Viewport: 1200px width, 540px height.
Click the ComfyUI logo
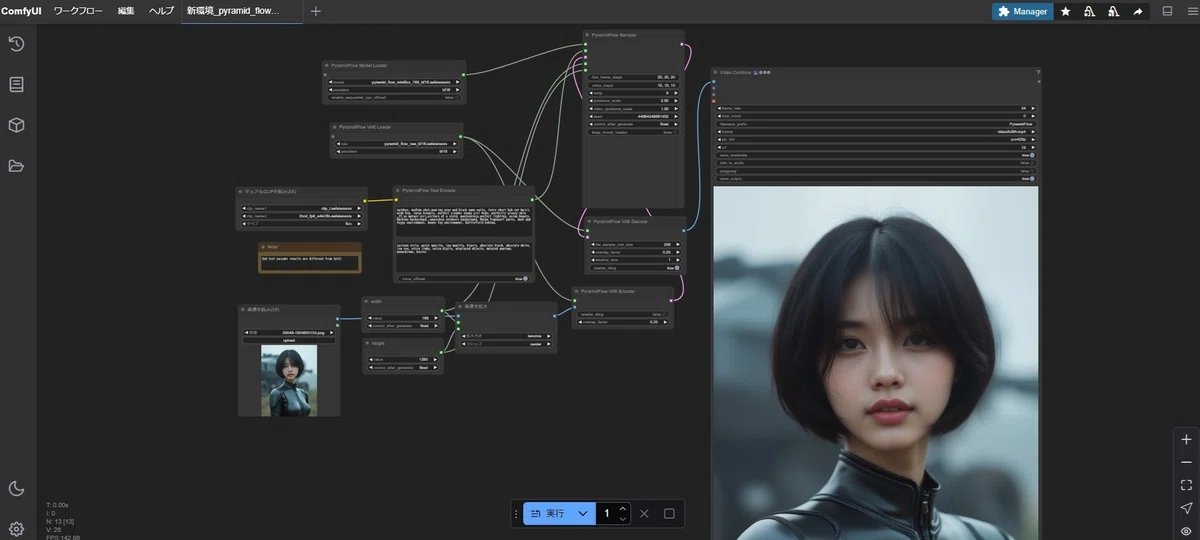[x=21, y=11]
